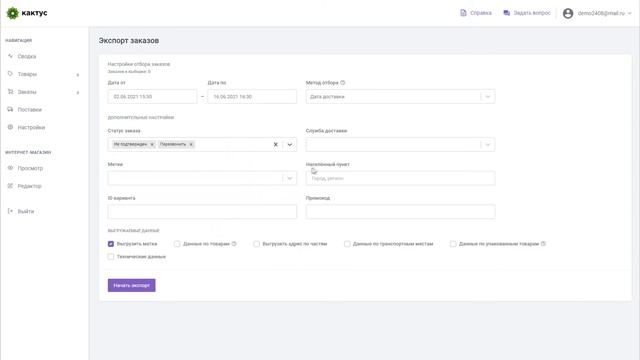Remove the Не подтвержден status tag
640x360 pixels.
tap(152, 144)
